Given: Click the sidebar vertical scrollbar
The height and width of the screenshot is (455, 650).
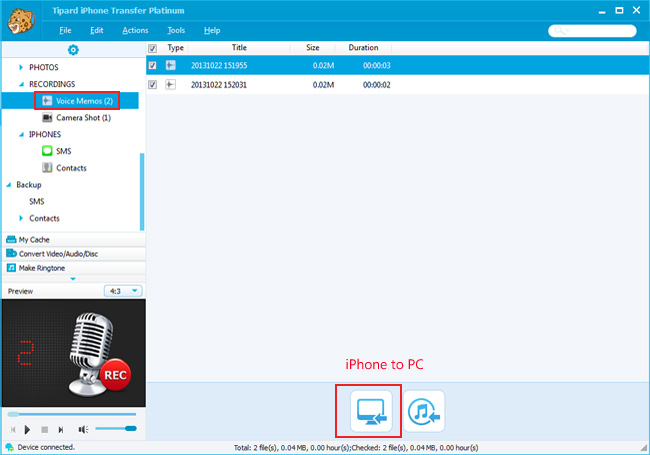Looking at the screenshot, I should tap(142, 192).
